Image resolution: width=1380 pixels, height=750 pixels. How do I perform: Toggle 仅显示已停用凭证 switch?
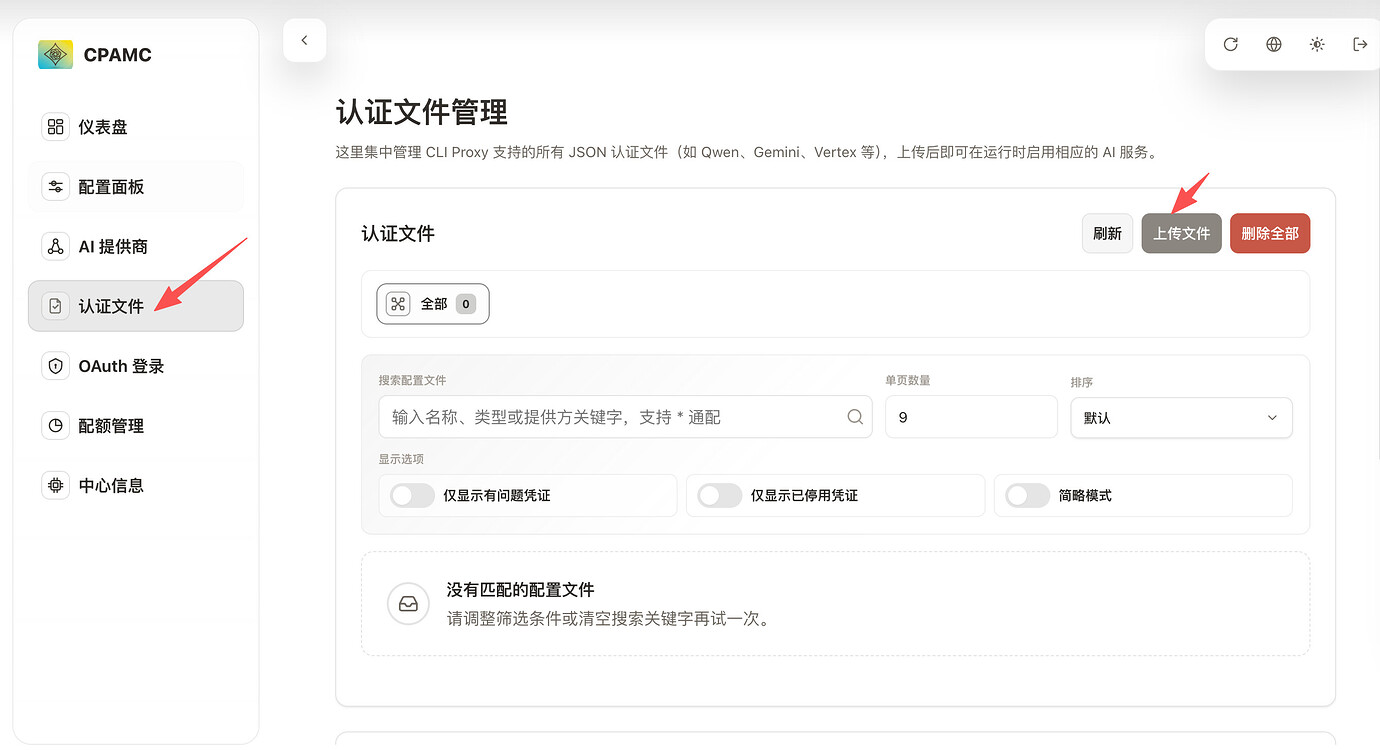[720, 495]
